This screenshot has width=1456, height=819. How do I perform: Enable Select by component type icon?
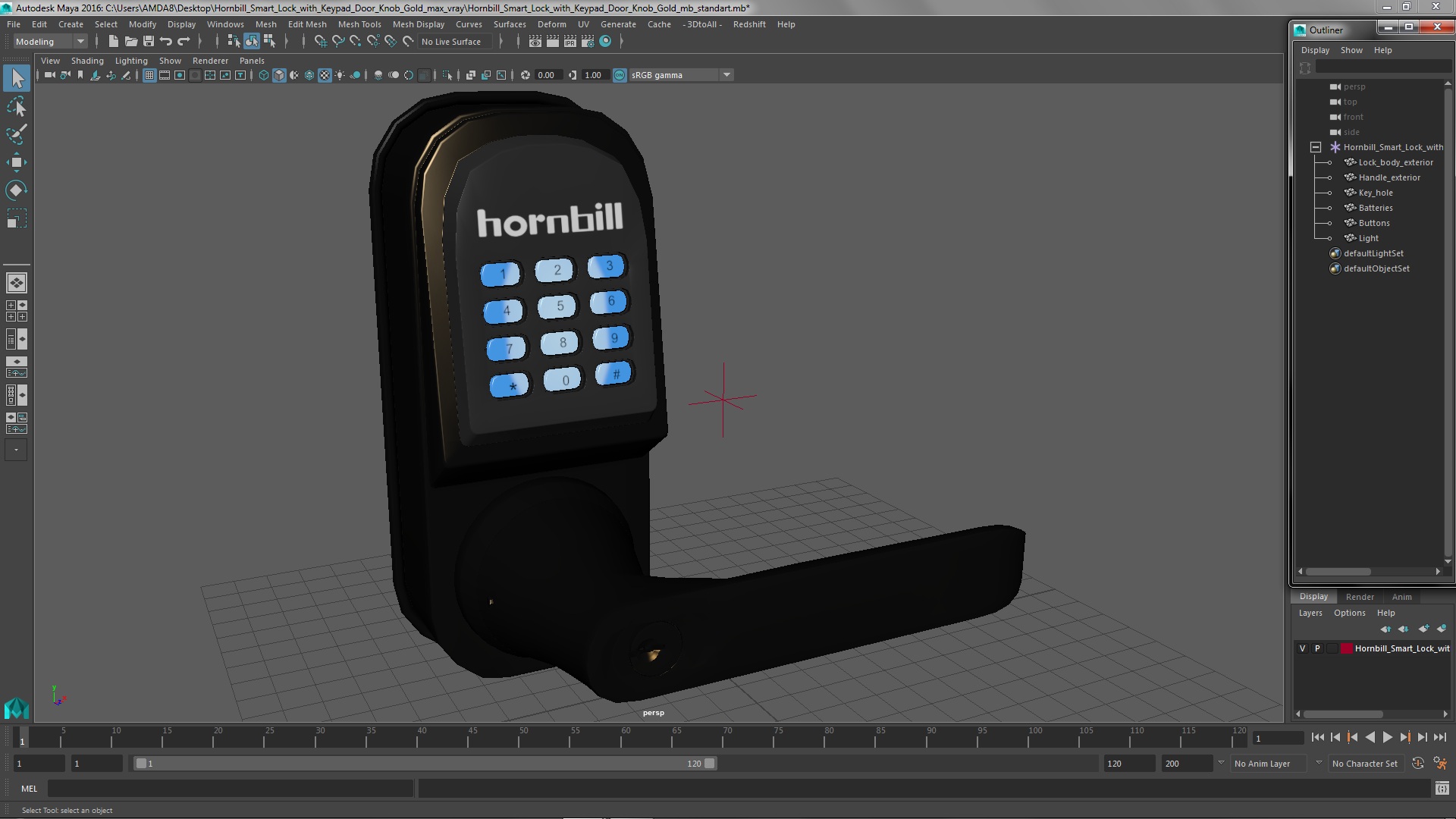tap(269, 42)
